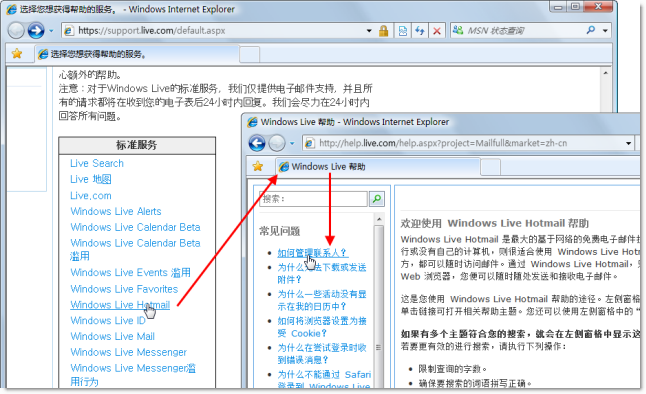Click page icon in help.live.com address bar
Screen dimensions: 646x394
(x=309, y=143)
